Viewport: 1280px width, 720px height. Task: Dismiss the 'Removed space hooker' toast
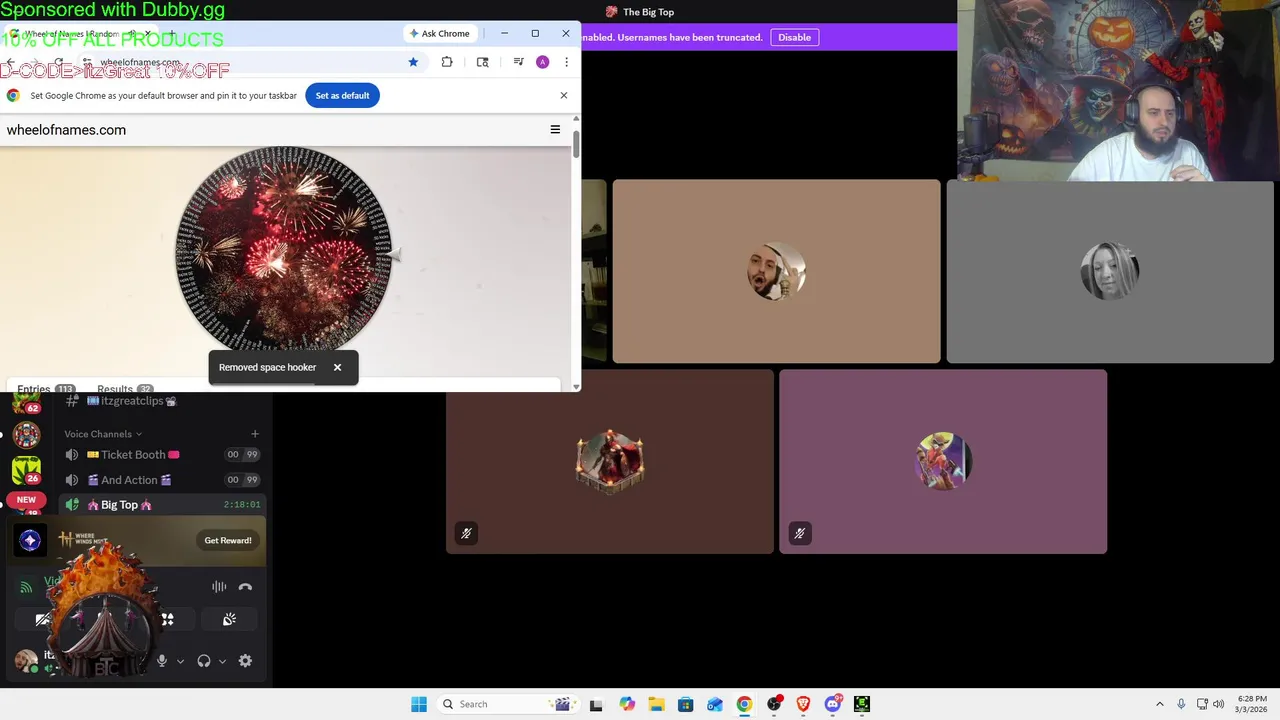coord(337,367)
